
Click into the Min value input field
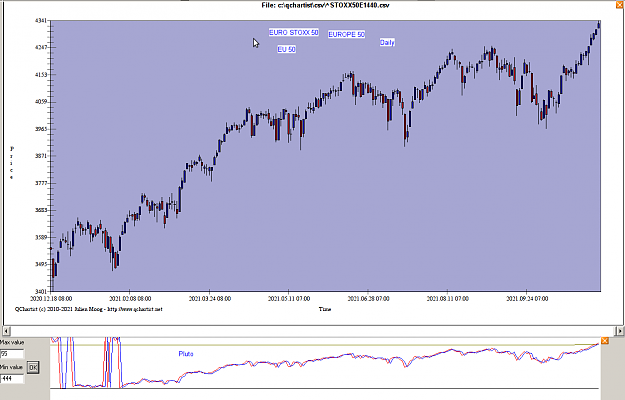point(12,378)
